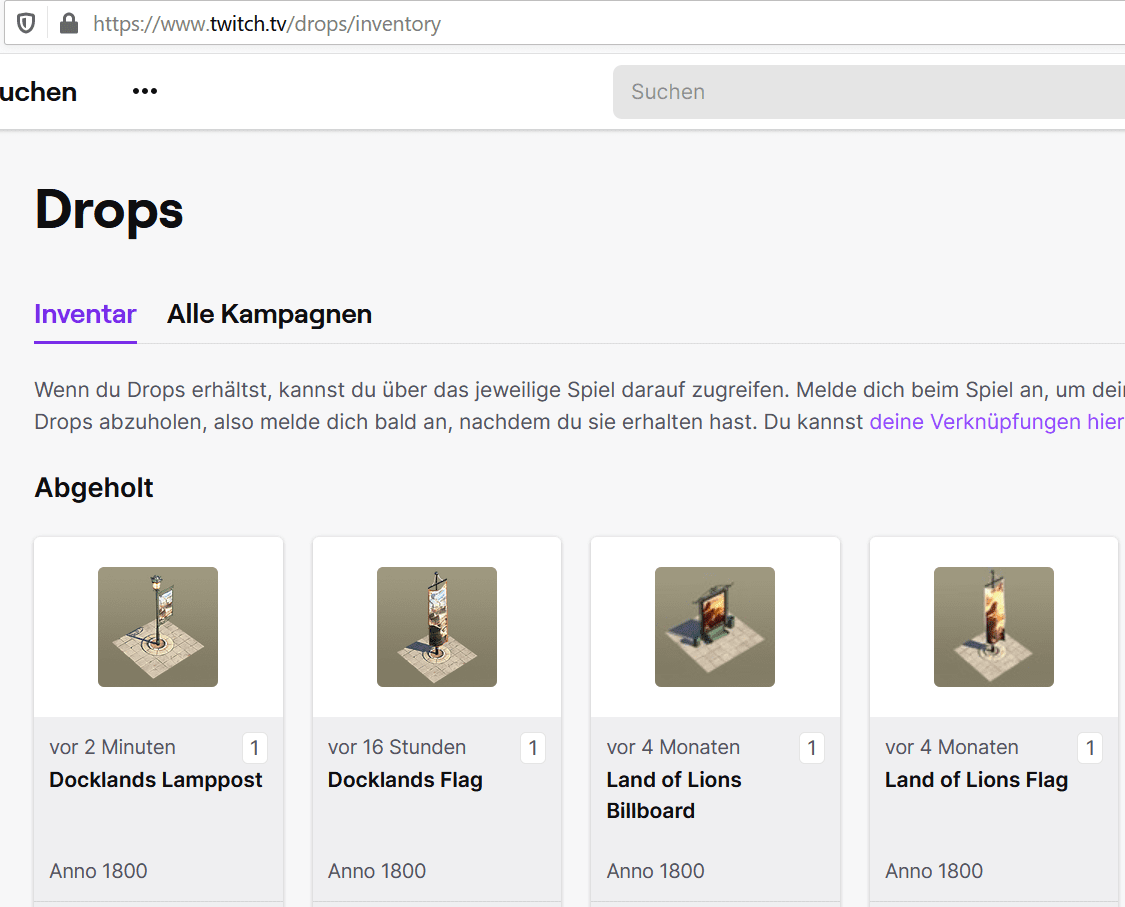Screen dimensions: 1125x907
Task: Click 'vor 4 Monaten' on Land of Lions Flag card
Action: 951,747
